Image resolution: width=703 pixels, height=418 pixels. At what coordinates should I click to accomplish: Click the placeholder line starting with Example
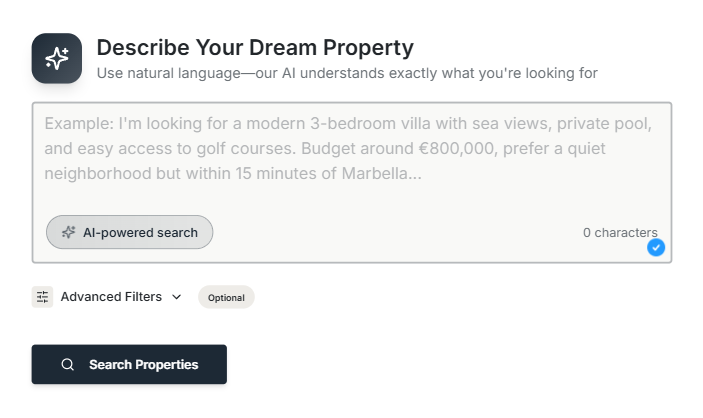pyautogui.click(x=348, y=125)
